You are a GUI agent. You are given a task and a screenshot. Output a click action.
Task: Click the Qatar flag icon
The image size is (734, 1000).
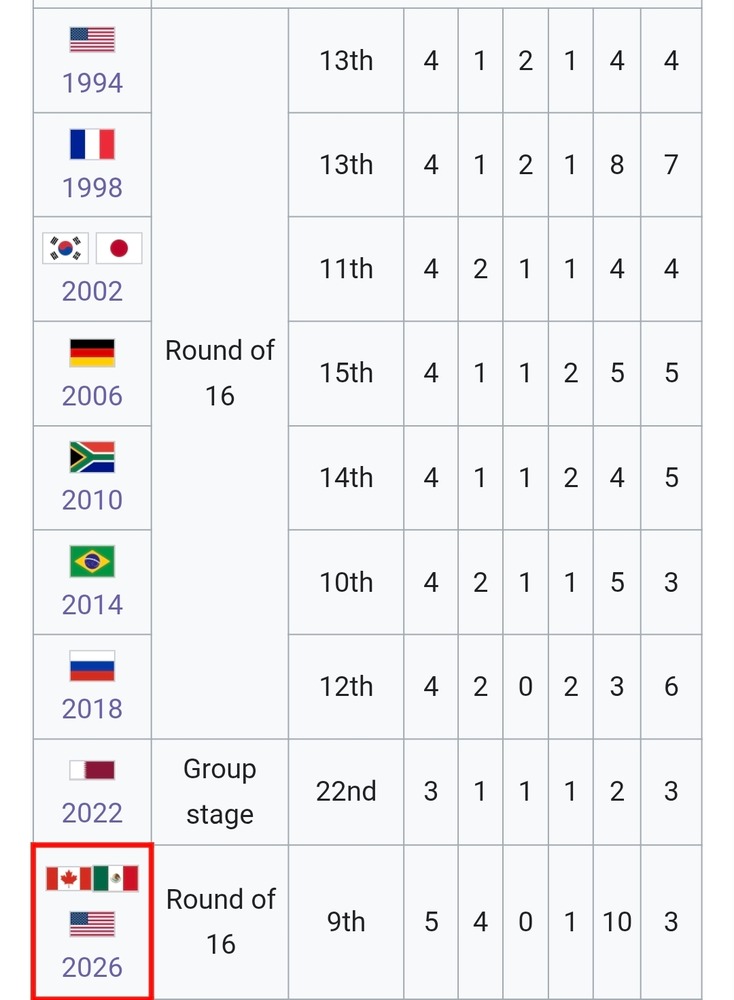92,770
